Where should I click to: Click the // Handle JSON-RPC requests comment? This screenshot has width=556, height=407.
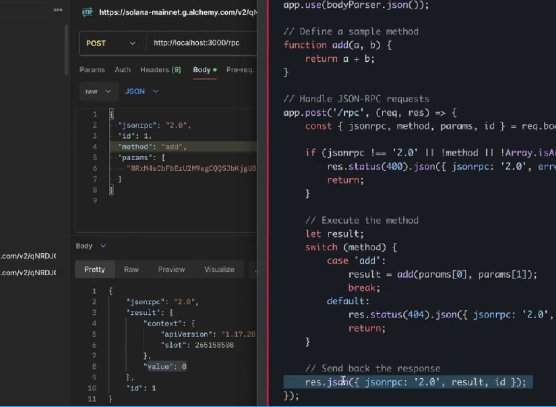356,99
